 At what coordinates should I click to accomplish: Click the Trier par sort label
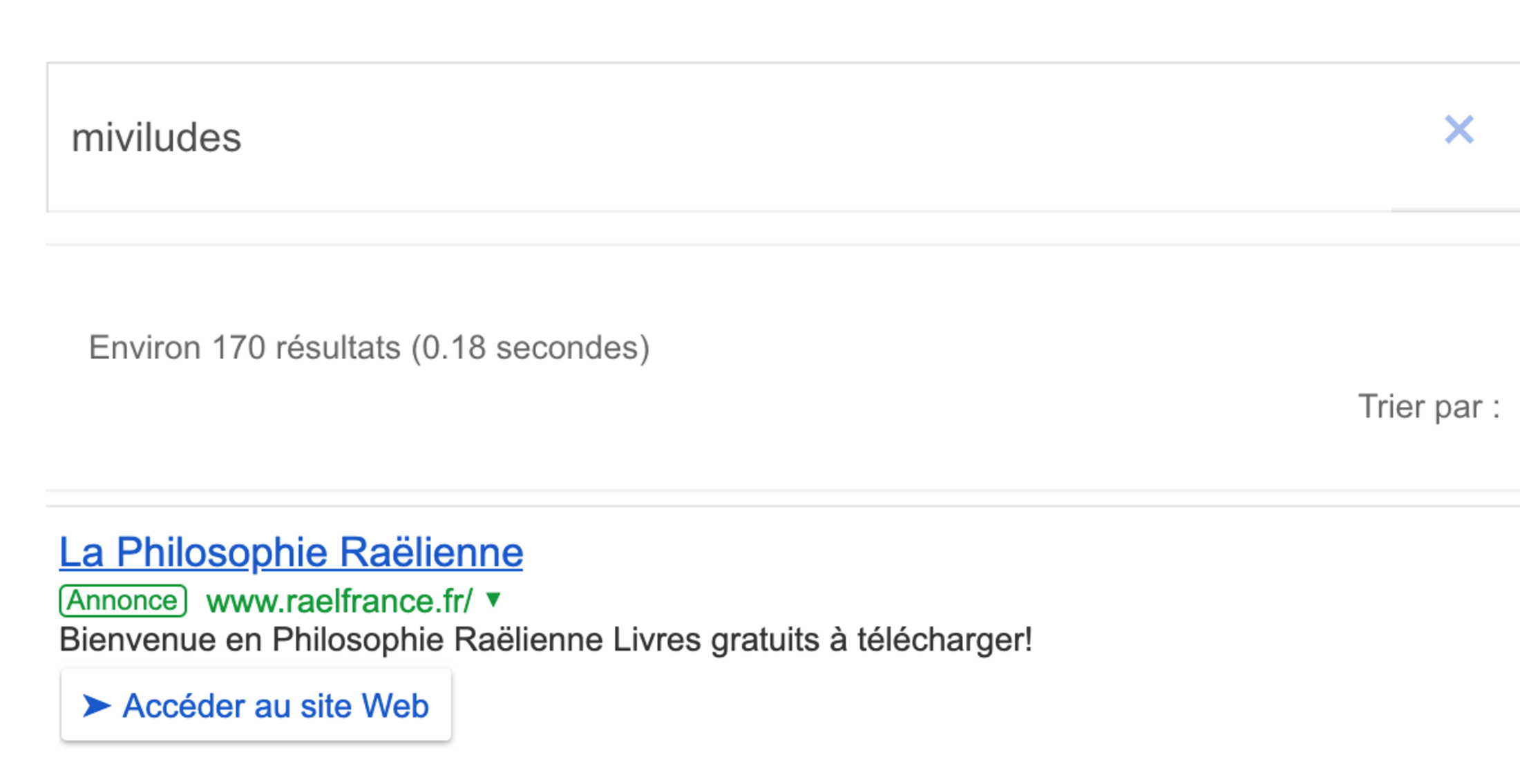coord(1428,407)
